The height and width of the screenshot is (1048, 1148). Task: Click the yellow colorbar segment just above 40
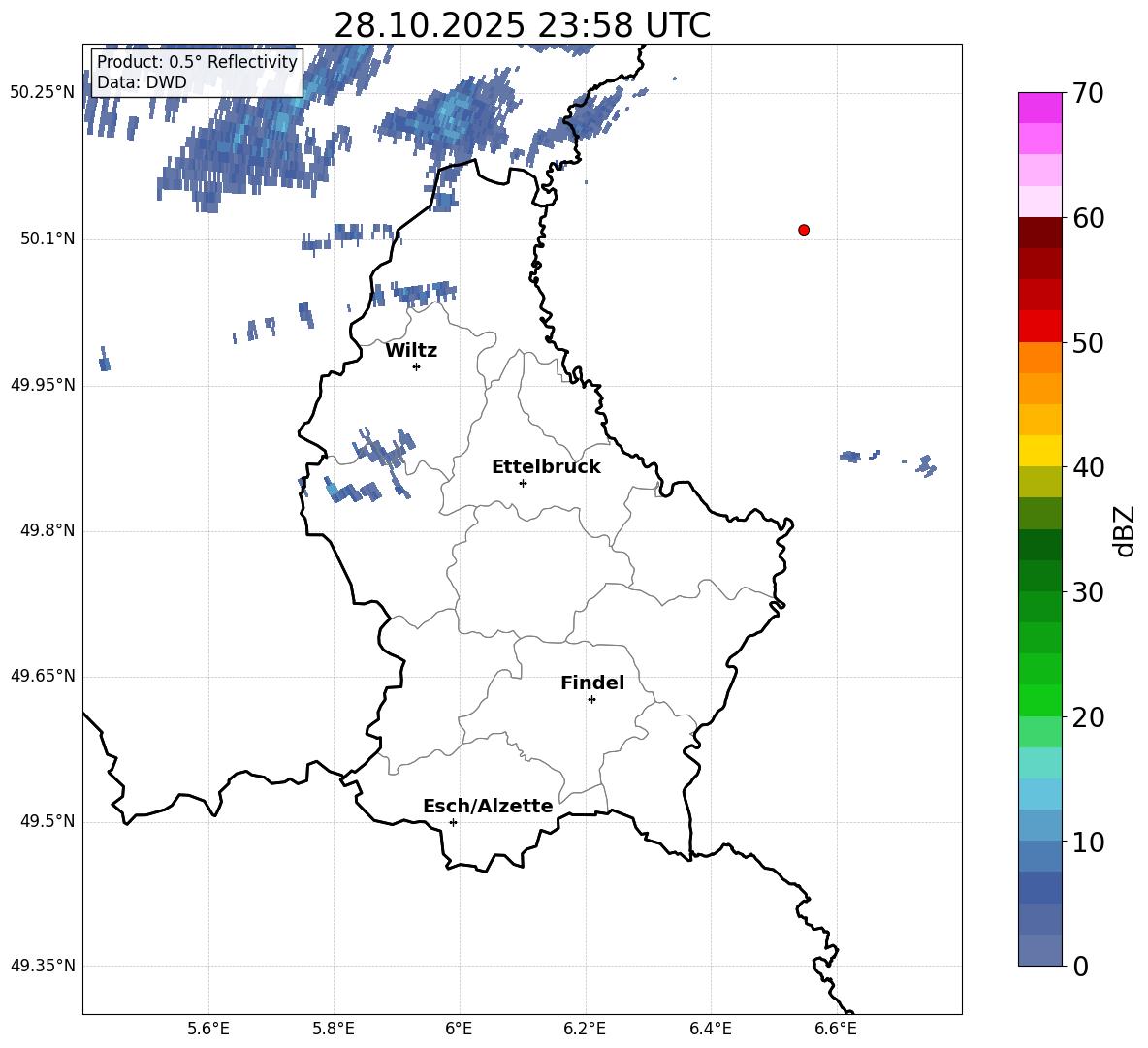tap(1039, 451)
